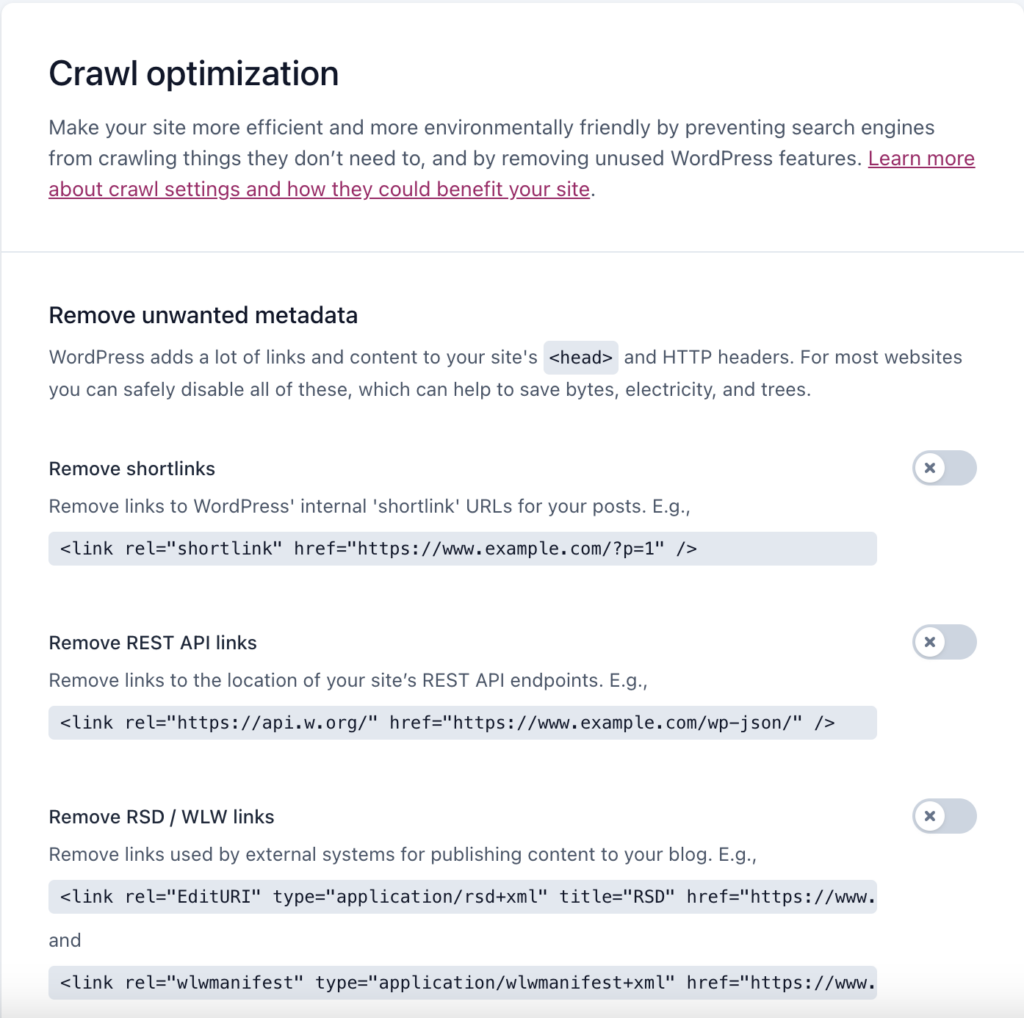
Task: Click the word "and" between code snippets
Action: [x=65, y=940]
